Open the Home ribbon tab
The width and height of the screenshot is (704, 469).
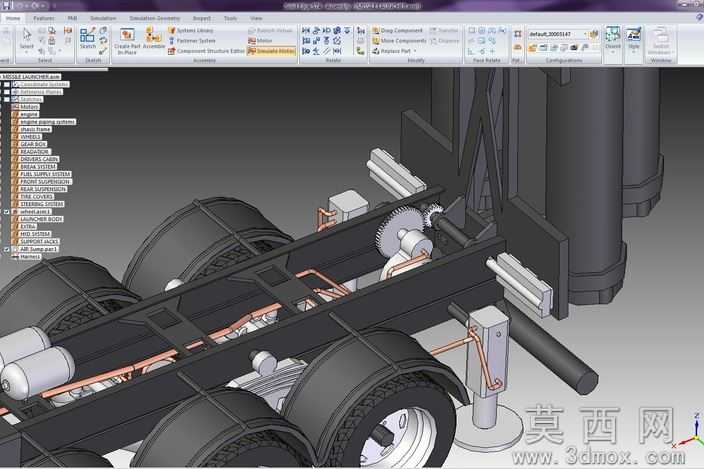click(x=13, y=18)
